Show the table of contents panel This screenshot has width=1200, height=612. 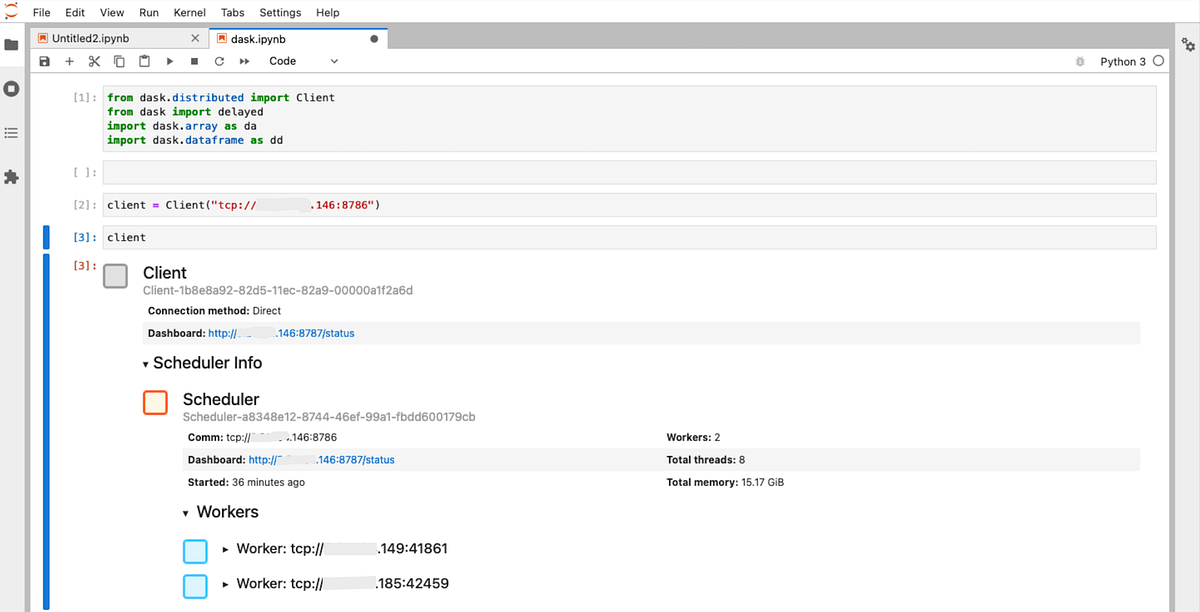(13, 132)
